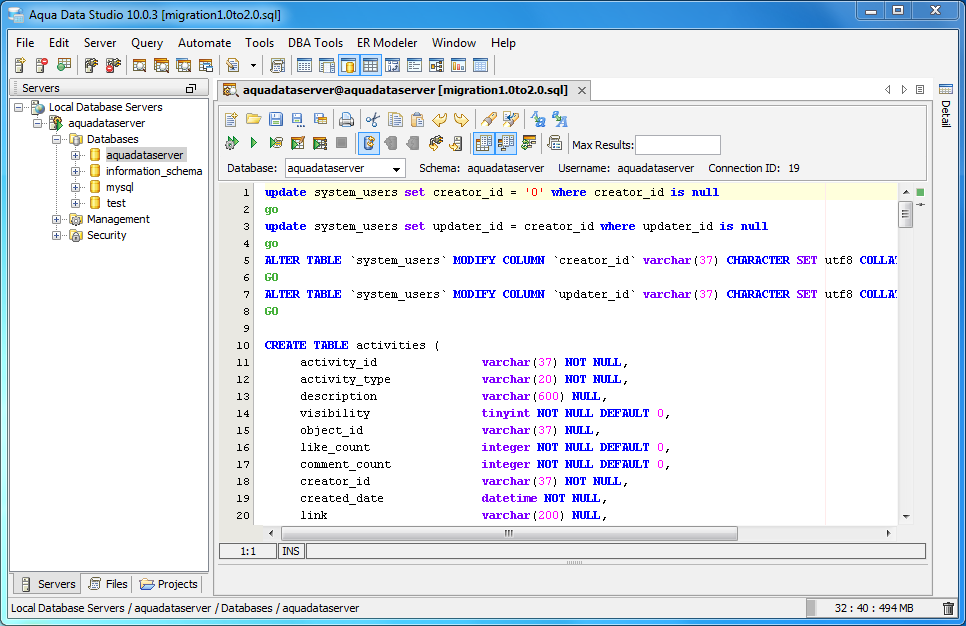
Task: Toggle the grid results view button
Action: (484, 144)
